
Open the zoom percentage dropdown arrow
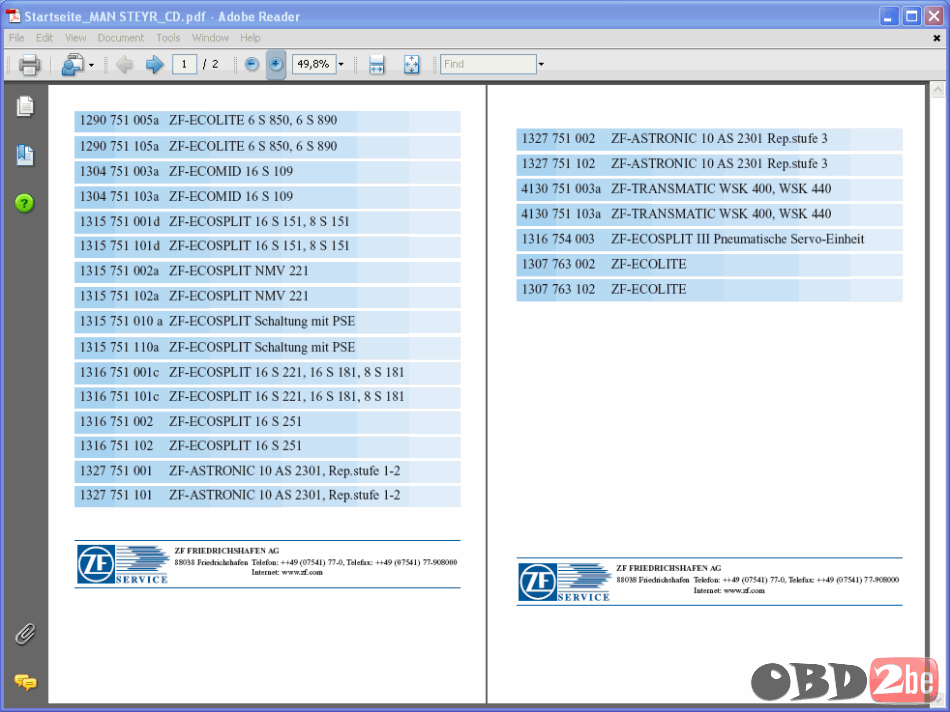tap(341, 64)
